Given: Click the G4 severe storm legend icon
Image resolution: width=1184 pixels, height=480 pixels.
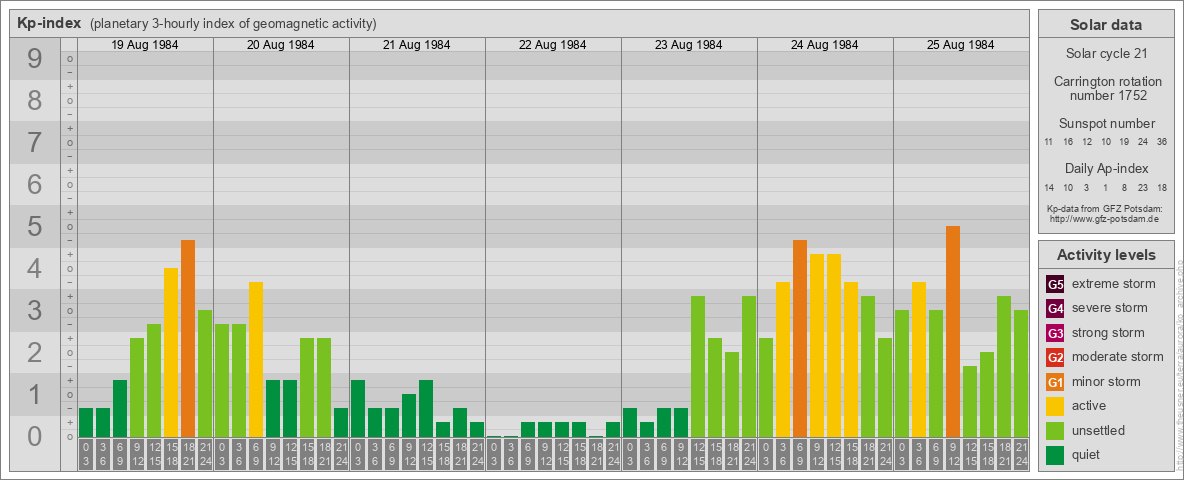Looking at the screenshot, I should (1055, 309).
